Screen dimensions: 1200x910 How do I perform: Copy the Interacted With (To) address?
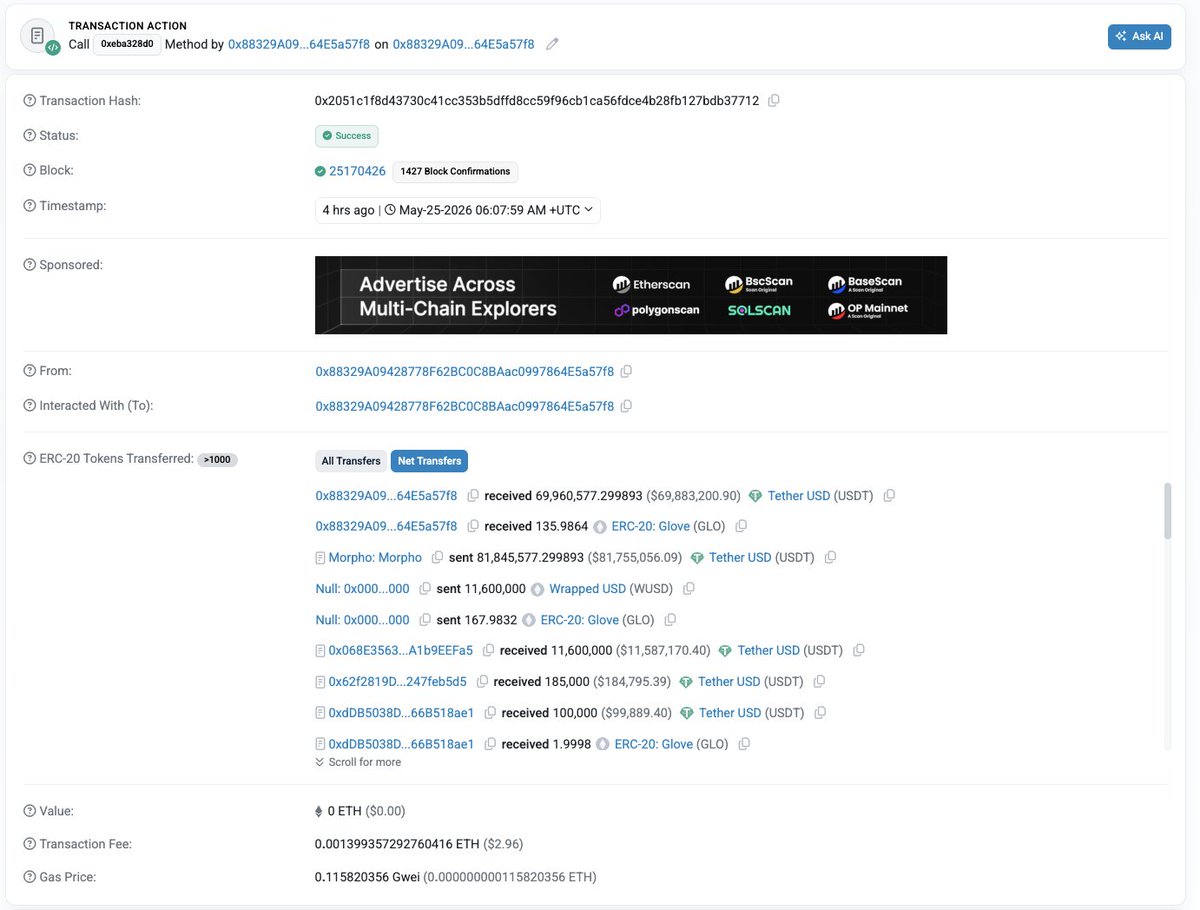point(626,406)
